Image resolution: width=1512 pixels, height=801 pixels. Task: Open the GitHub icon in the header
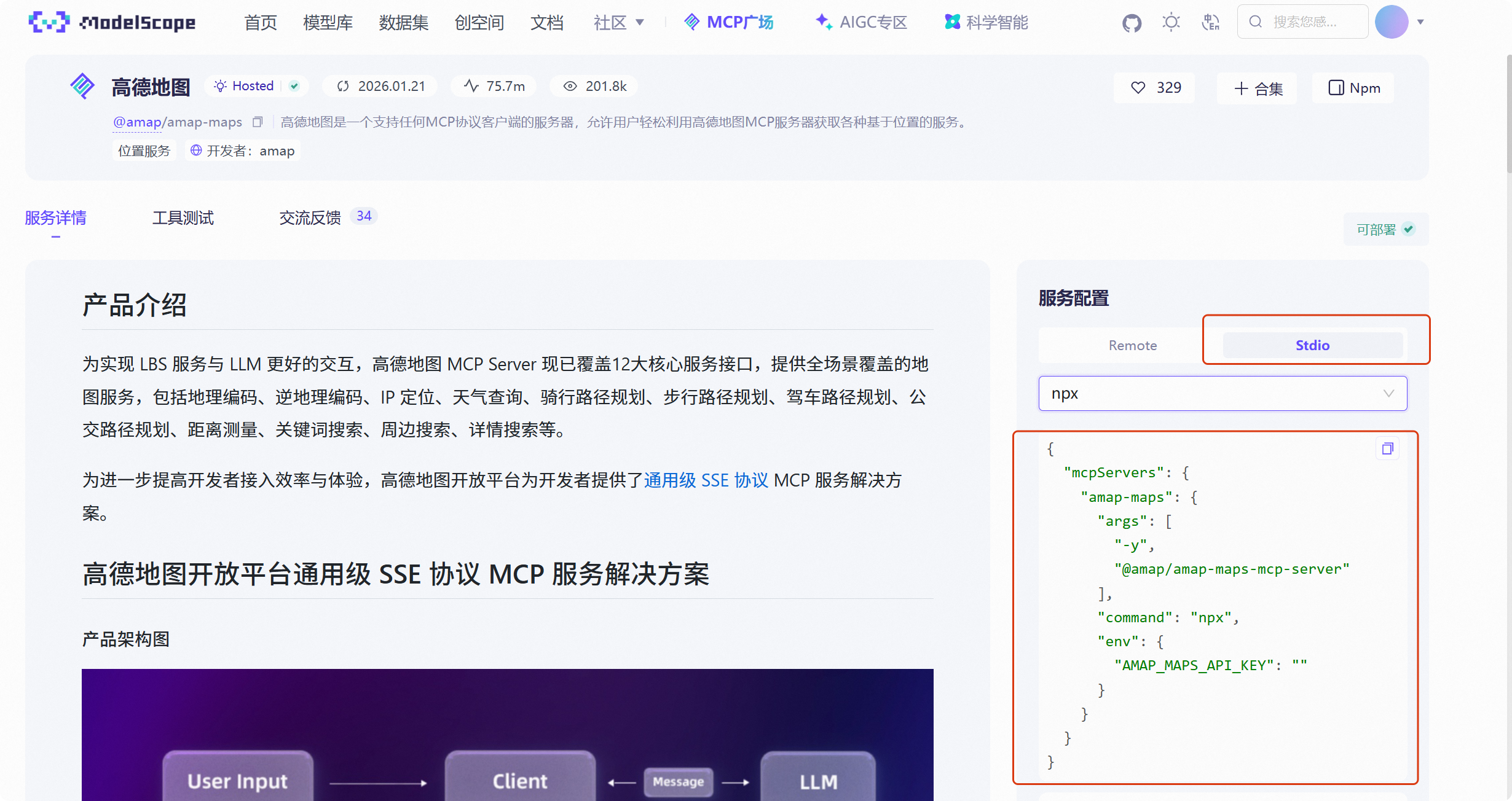point(1131,22)
